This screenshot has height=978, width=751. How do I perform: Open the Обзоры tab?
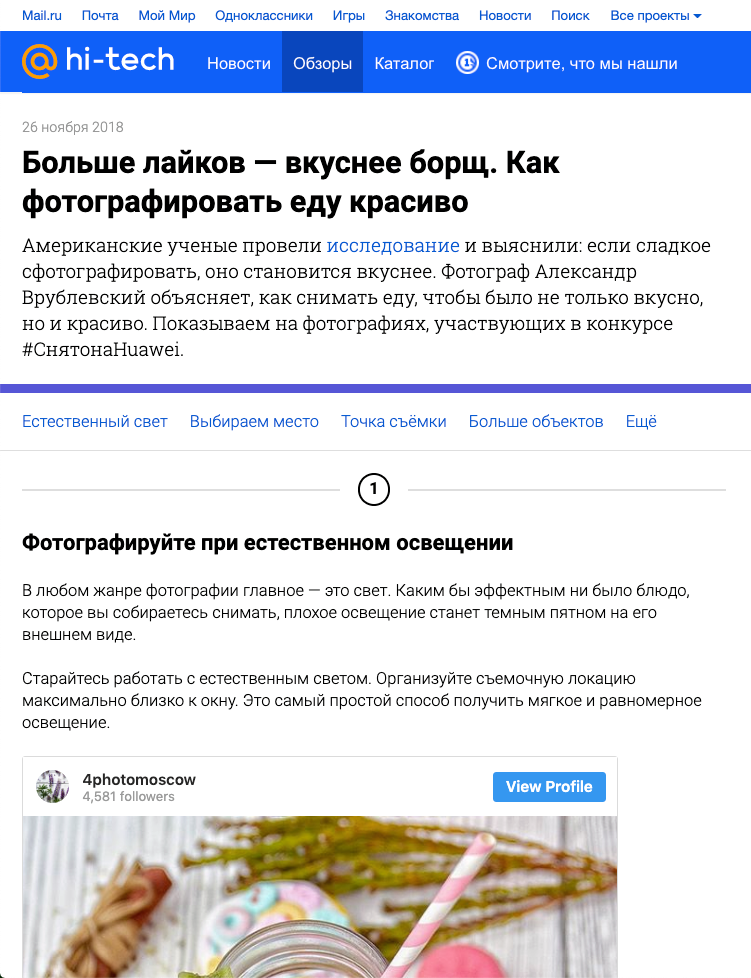(x=322, y=63)
